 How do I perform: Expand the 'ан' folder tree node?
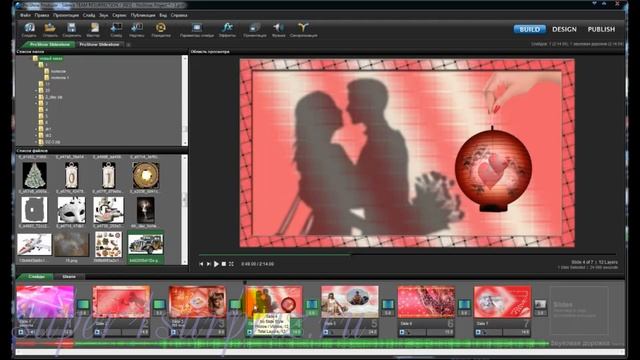36,129
